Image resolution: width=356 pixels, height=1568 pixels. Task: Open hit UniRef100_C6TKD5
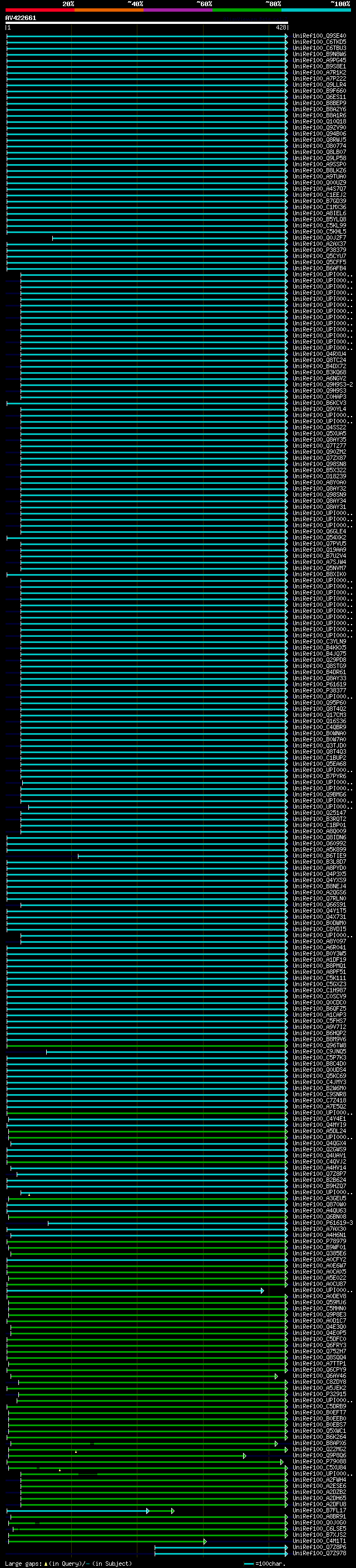319,42
